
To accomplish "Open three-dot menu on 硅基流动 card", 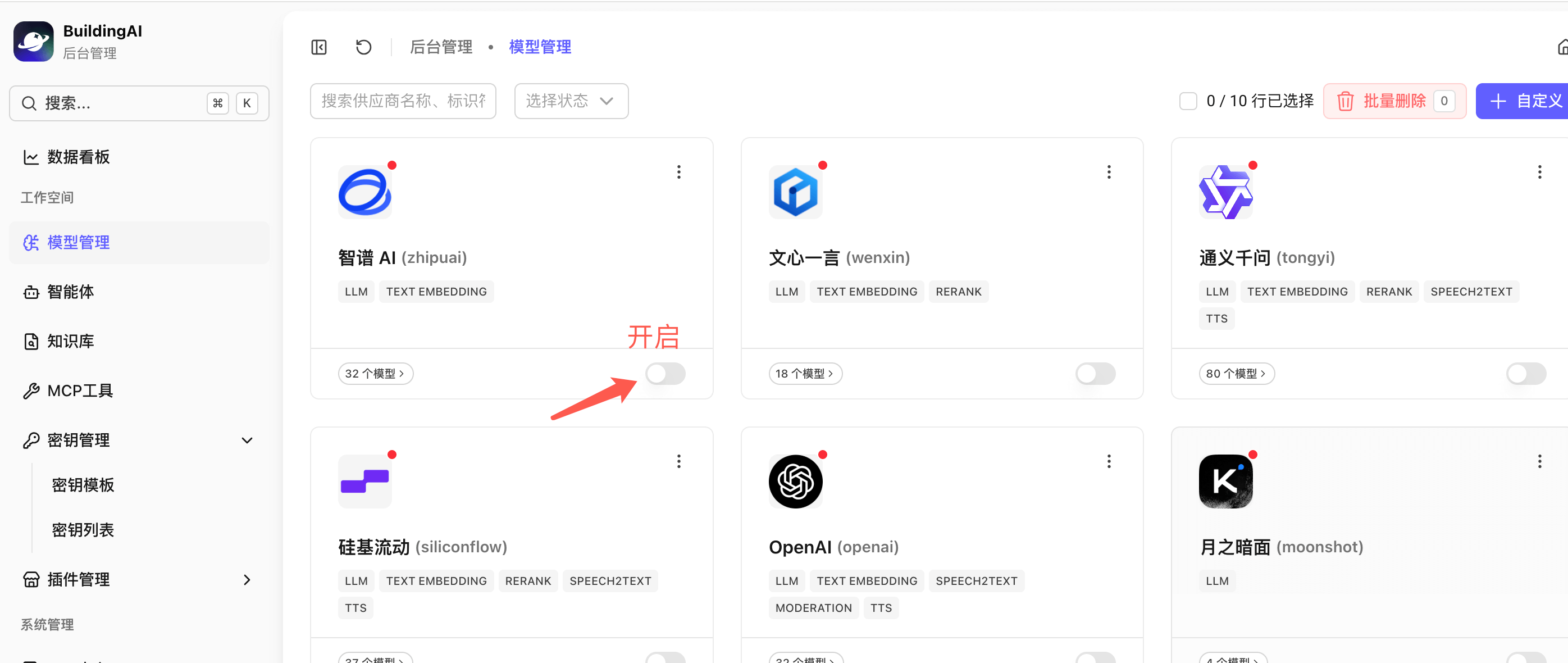I will click(678, 461).
